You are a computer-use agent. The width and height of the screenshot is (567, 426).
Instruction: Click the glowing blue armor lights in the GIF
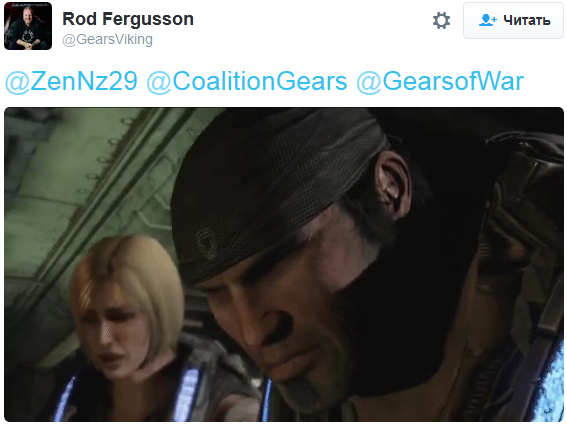188,394
